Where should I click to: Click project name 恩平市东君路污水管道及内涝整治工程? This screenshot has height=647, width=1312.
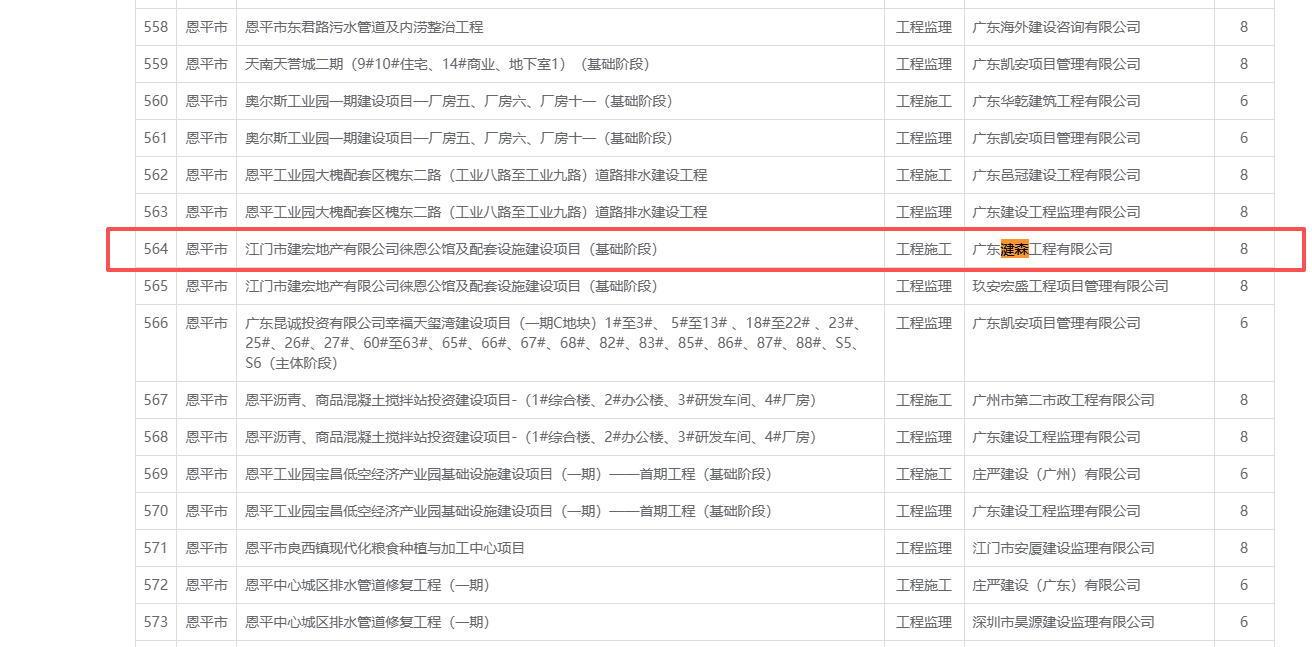coord(364,27)
